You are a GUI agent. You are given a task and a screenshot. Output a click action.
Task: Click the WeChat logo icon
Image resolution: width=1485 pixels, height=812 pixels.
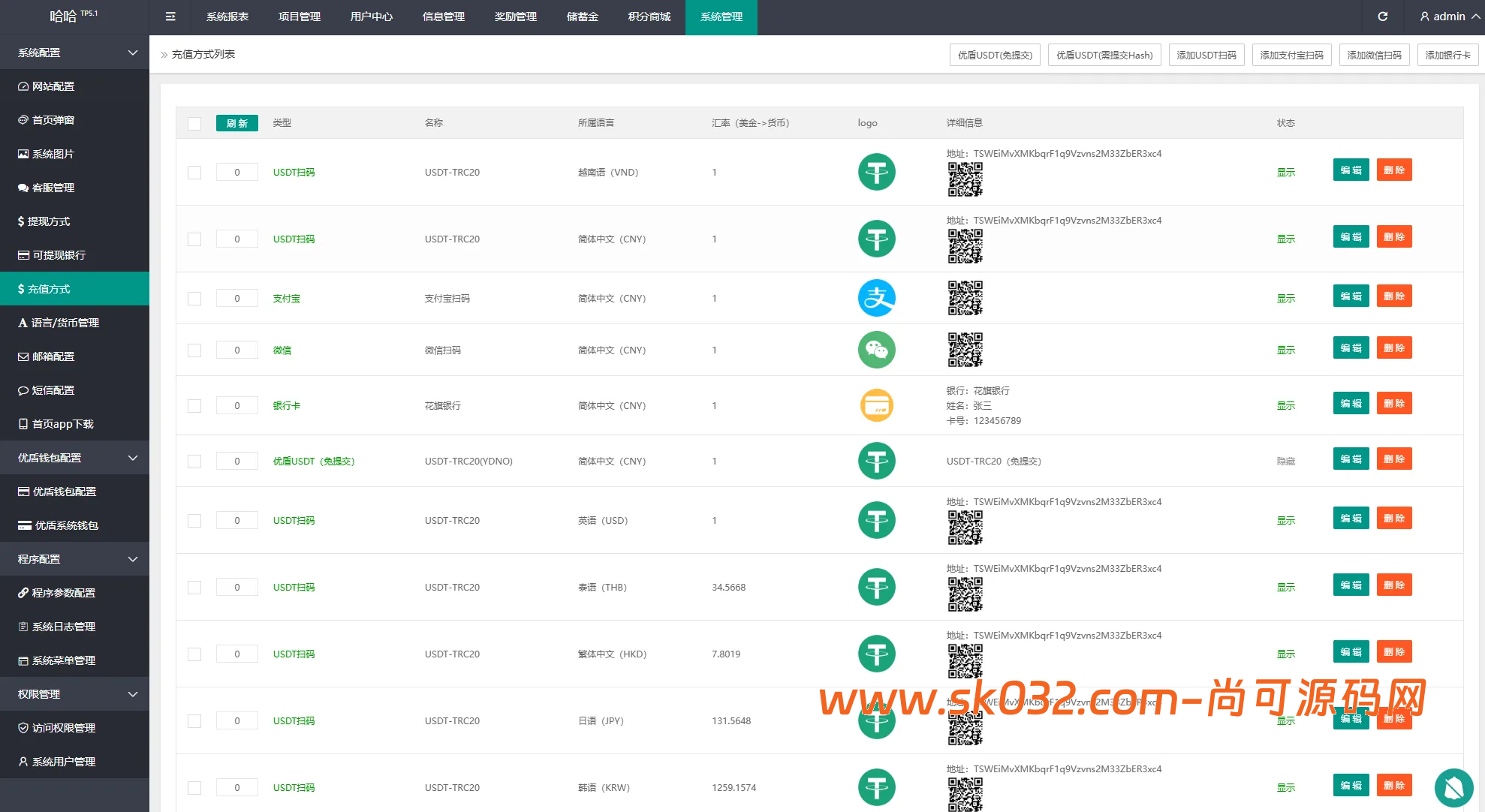tap(876, 350)
